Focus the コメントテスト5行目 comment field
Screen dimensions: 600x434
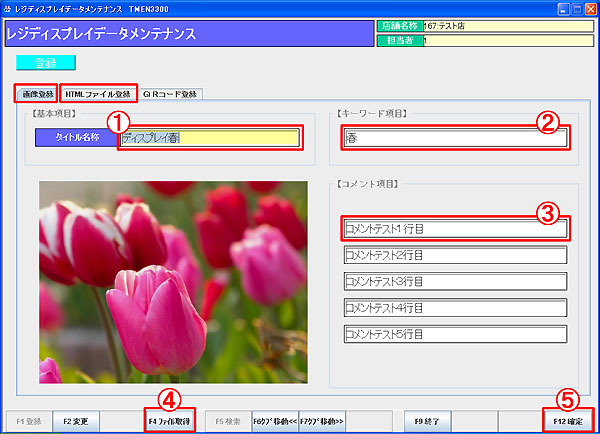pos(455,334)
